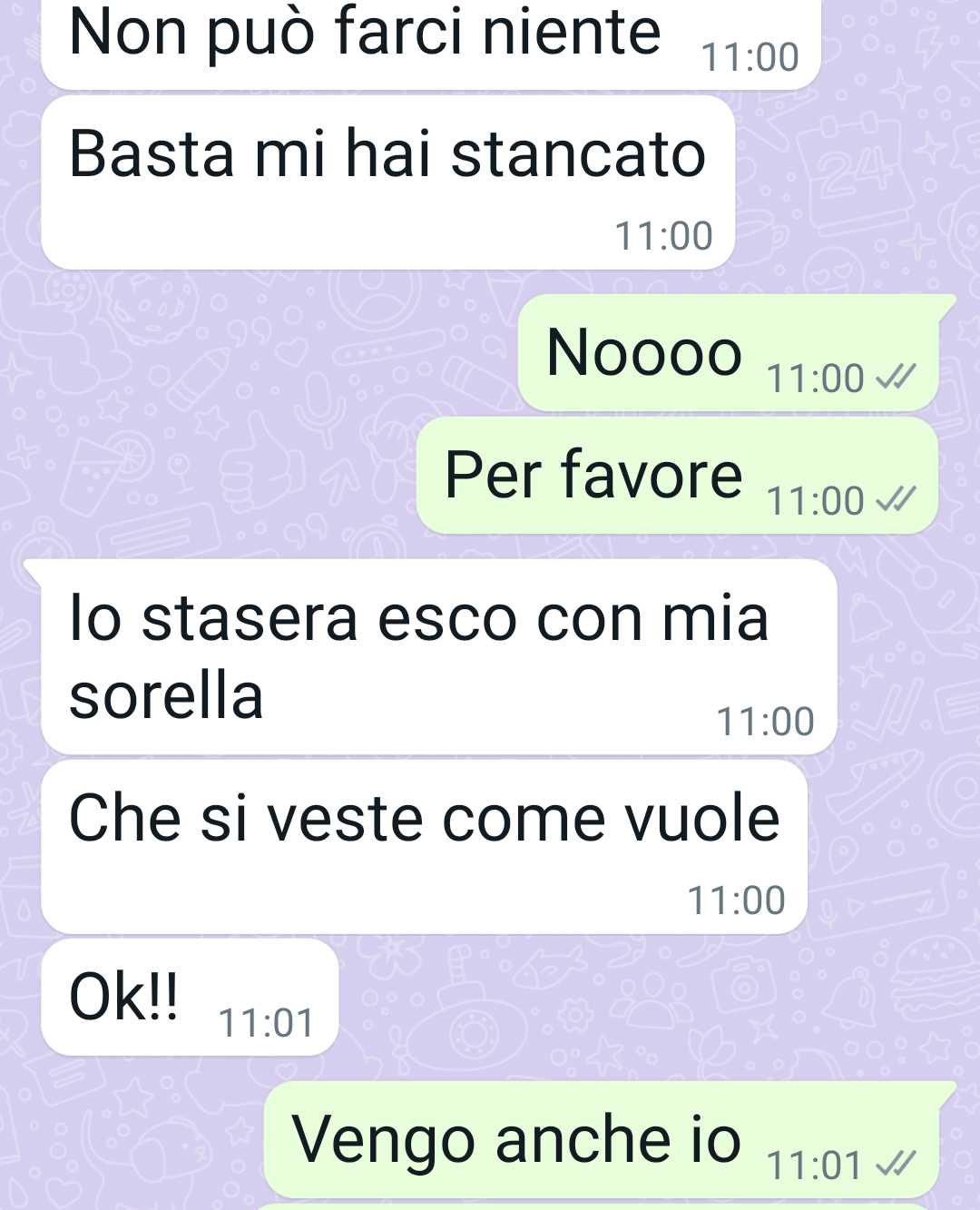The image size is (980, 1210).
Task: Tap the 11:00 timestamp under "Basta mi hai stancato"
Action: point(663,236)
